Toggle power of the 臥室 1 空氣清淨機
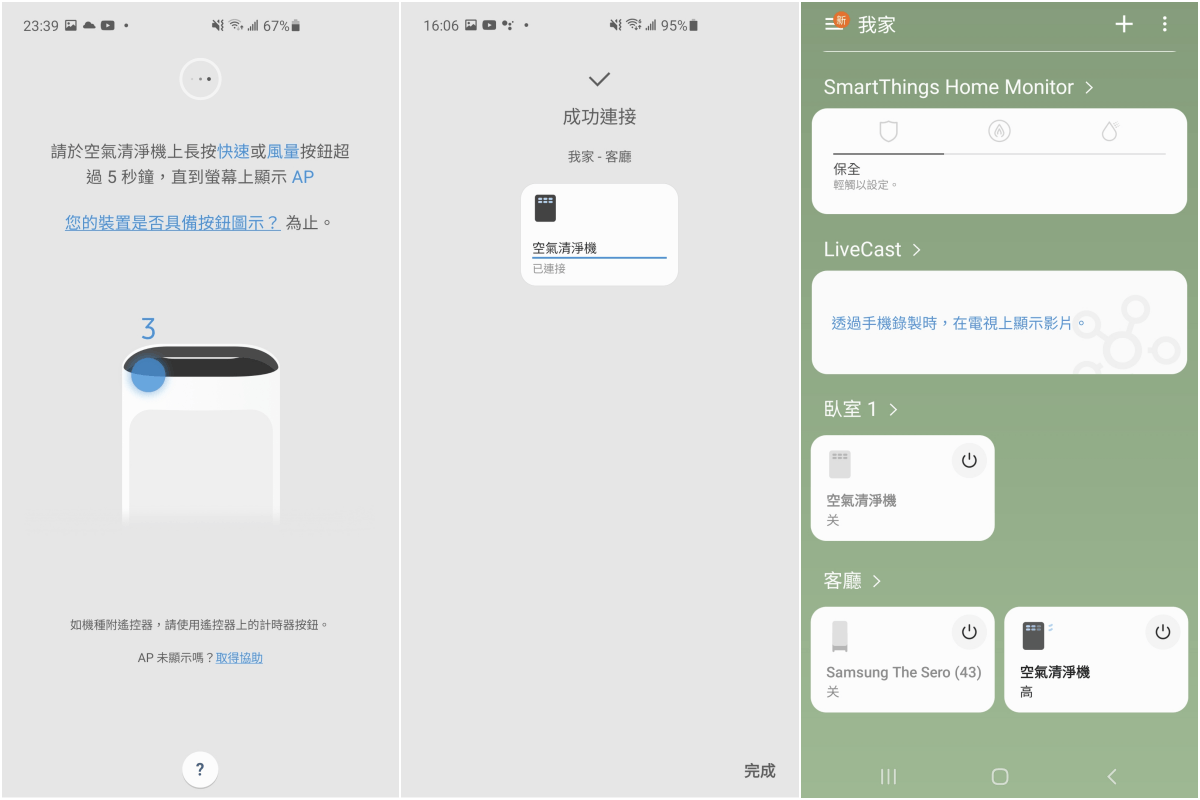 [x=968, y=460]
